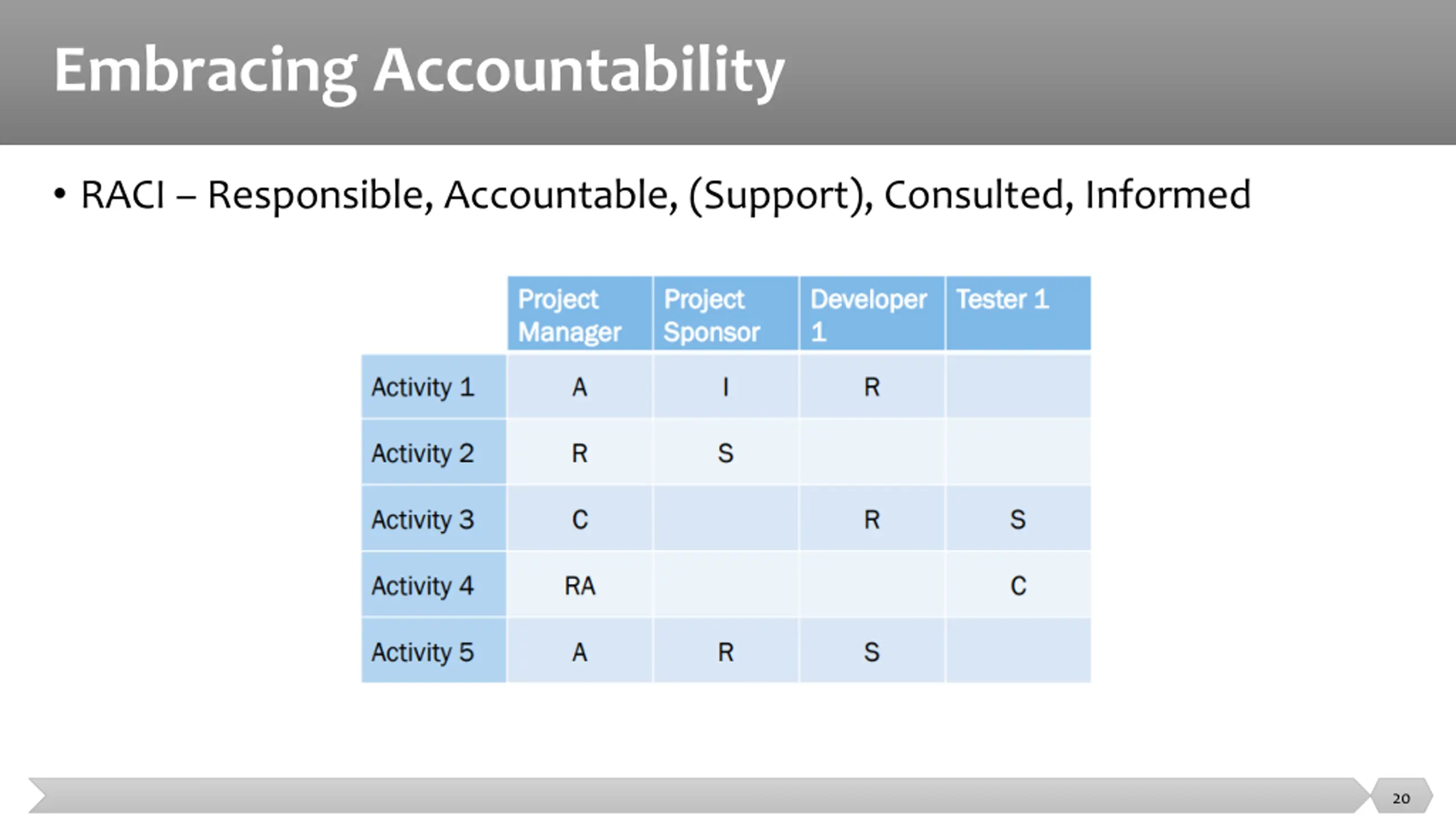The height and width of the screenshot is (819, 1456).
Task: Click Activity 2 Project Sponsor S cell
Action: pos(726,453)
